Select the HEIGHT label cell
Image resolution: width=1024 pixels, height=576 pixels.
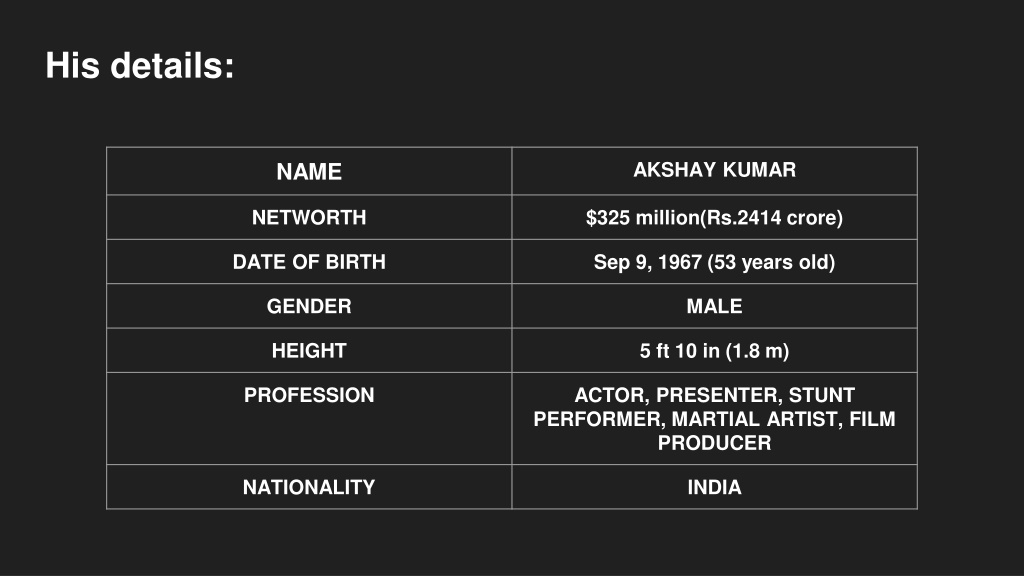309,351
